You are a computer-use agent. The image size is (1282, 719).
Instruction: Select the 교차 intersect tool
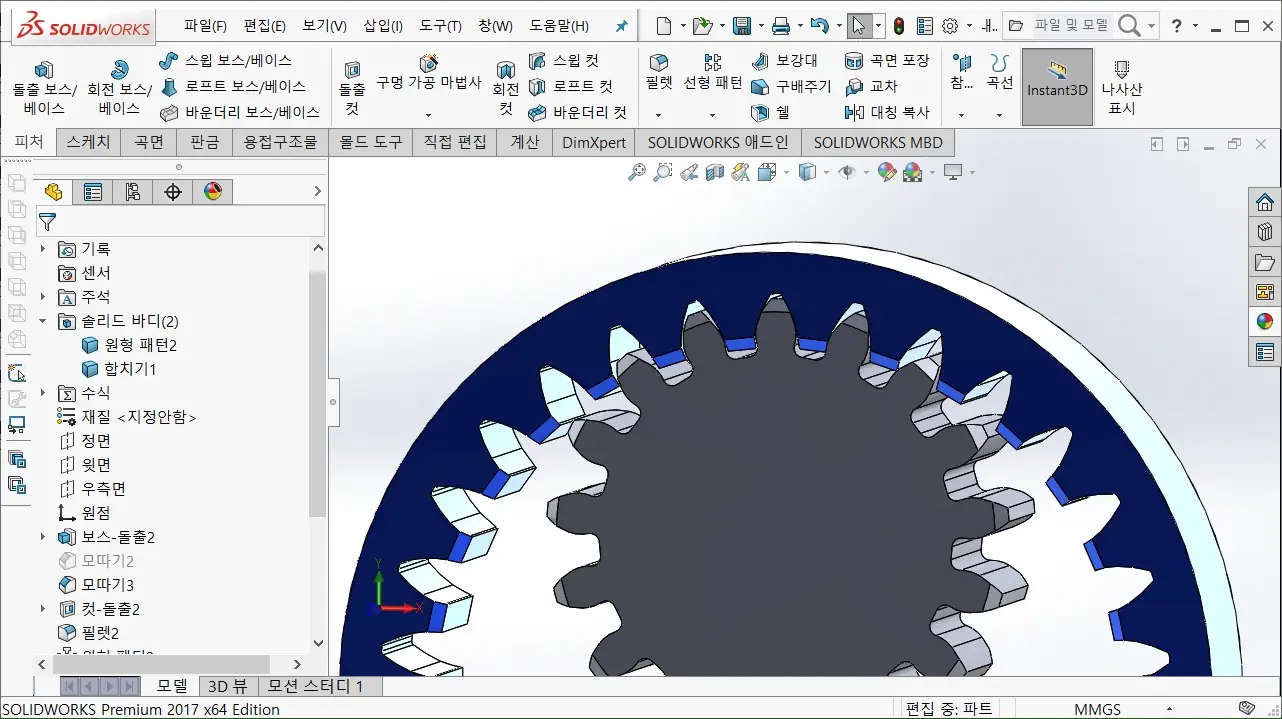pyautogui.click(x=871, y=86)
